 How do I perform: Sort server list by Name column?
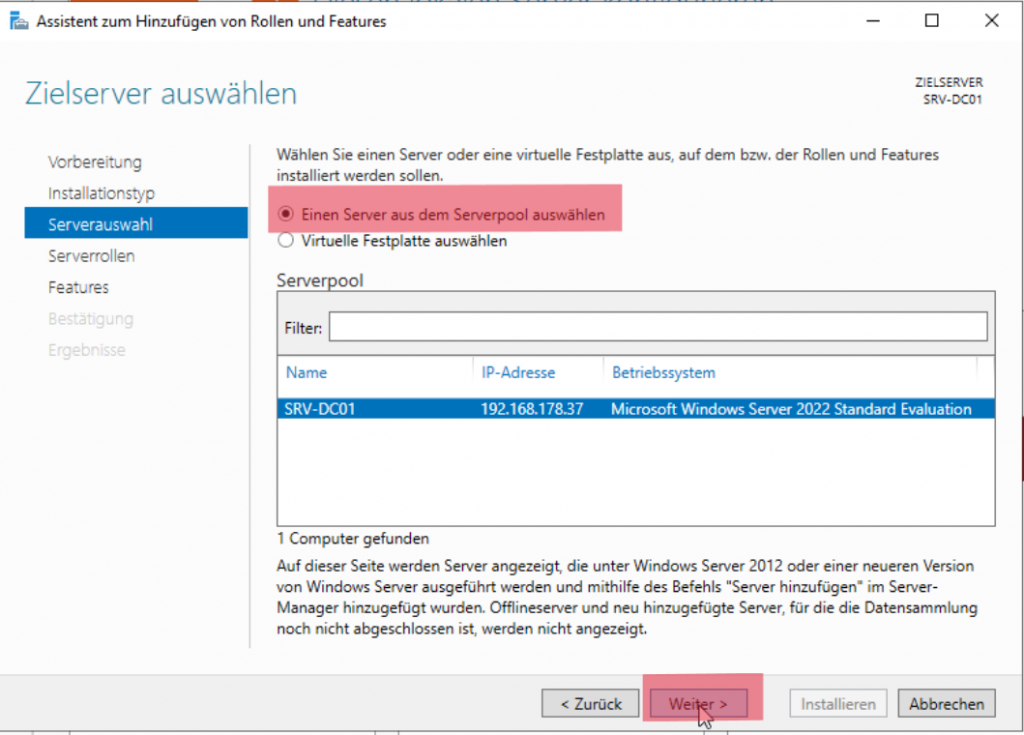pos(307,373)
